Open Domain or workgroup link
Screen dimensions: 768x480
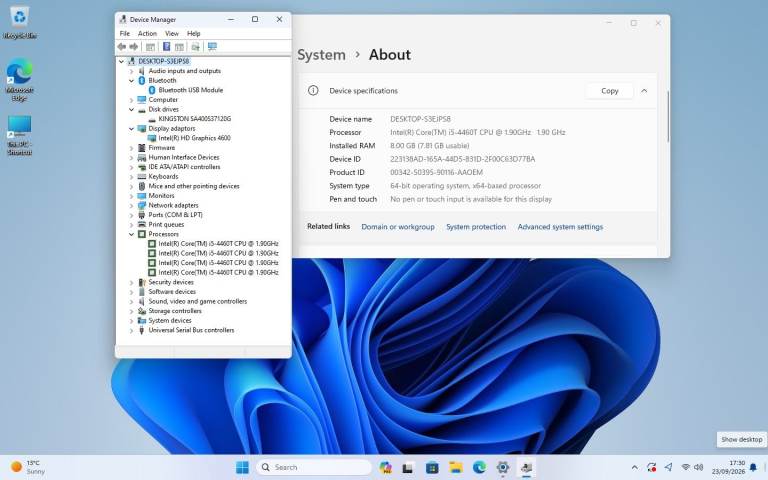pyautogui.click(x=398, y=227)
